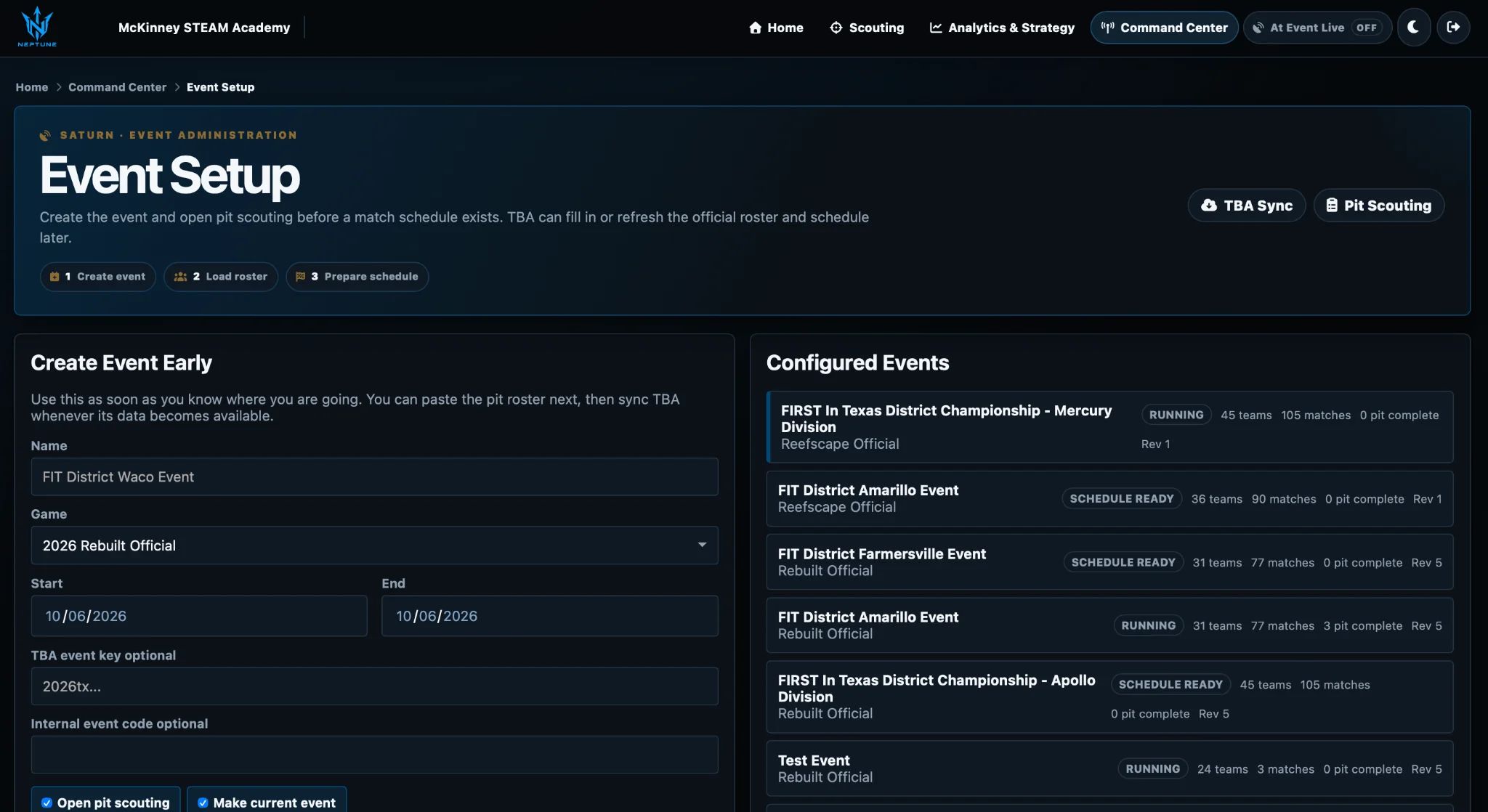Image resolution: width=1488 pixels, height=812 pixels.
Task: Click McKinney STEAM Academy team name
Action: click(204, 28)
